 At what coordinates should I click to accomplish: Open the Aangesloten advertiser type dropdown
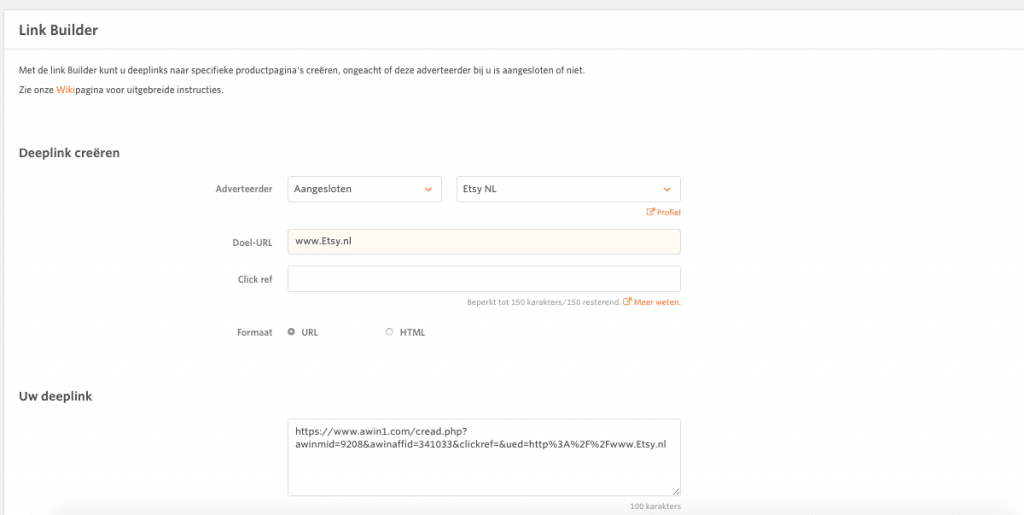pyautogui.click(x=364, y=189)
